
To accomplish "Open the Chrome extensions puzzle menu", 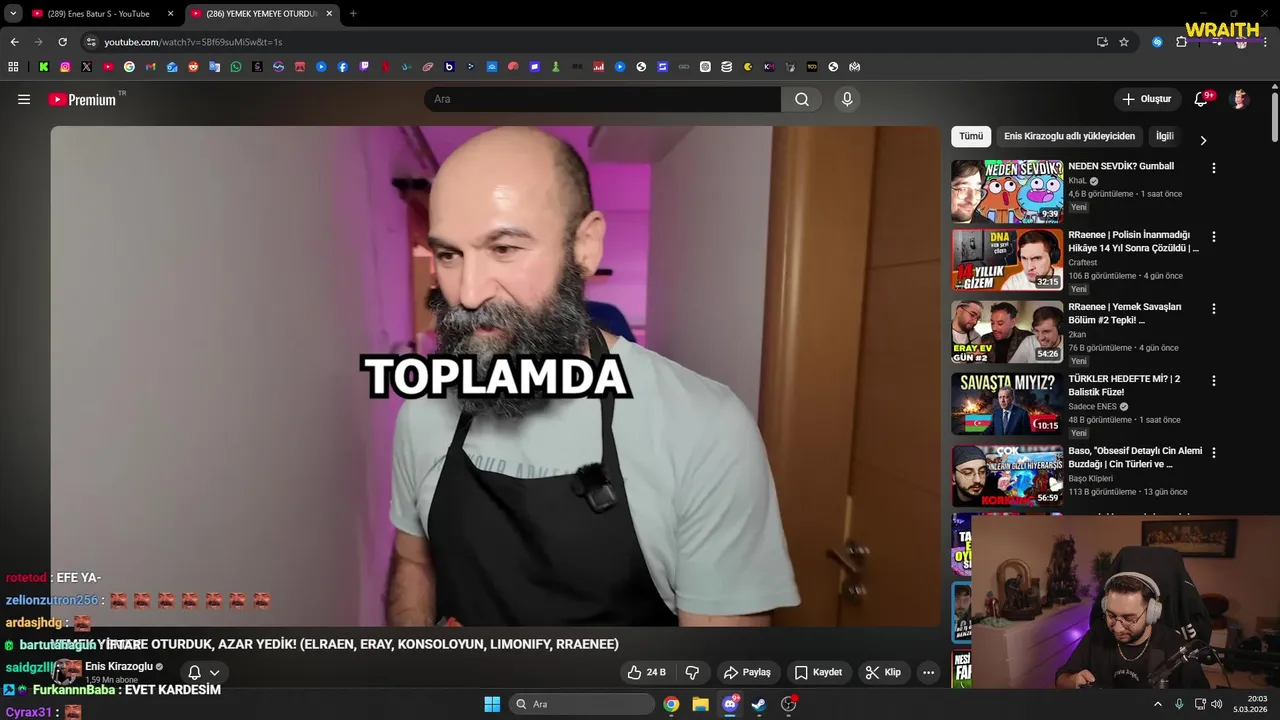I will coord(1181,42).
